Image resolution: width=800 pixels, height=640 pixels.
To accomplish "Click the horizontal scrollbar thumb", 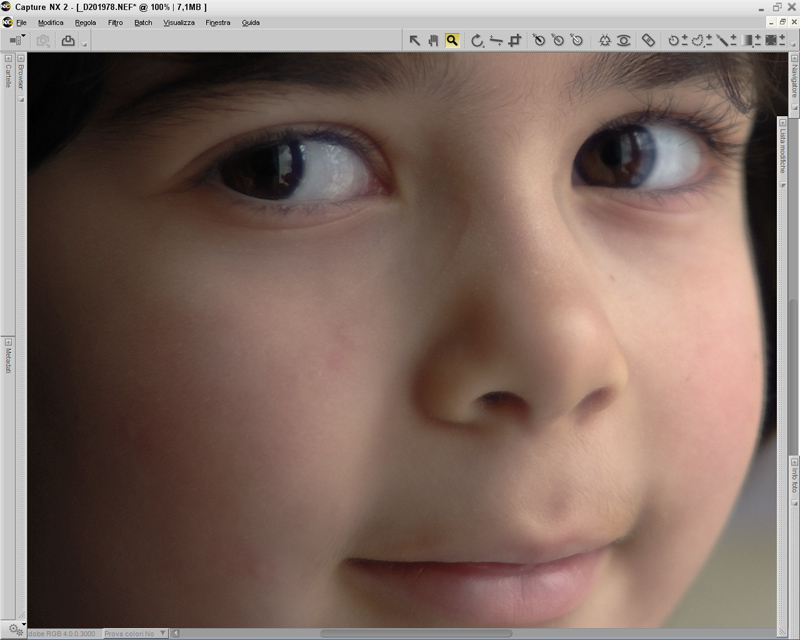I will click(x=416, y=633).
